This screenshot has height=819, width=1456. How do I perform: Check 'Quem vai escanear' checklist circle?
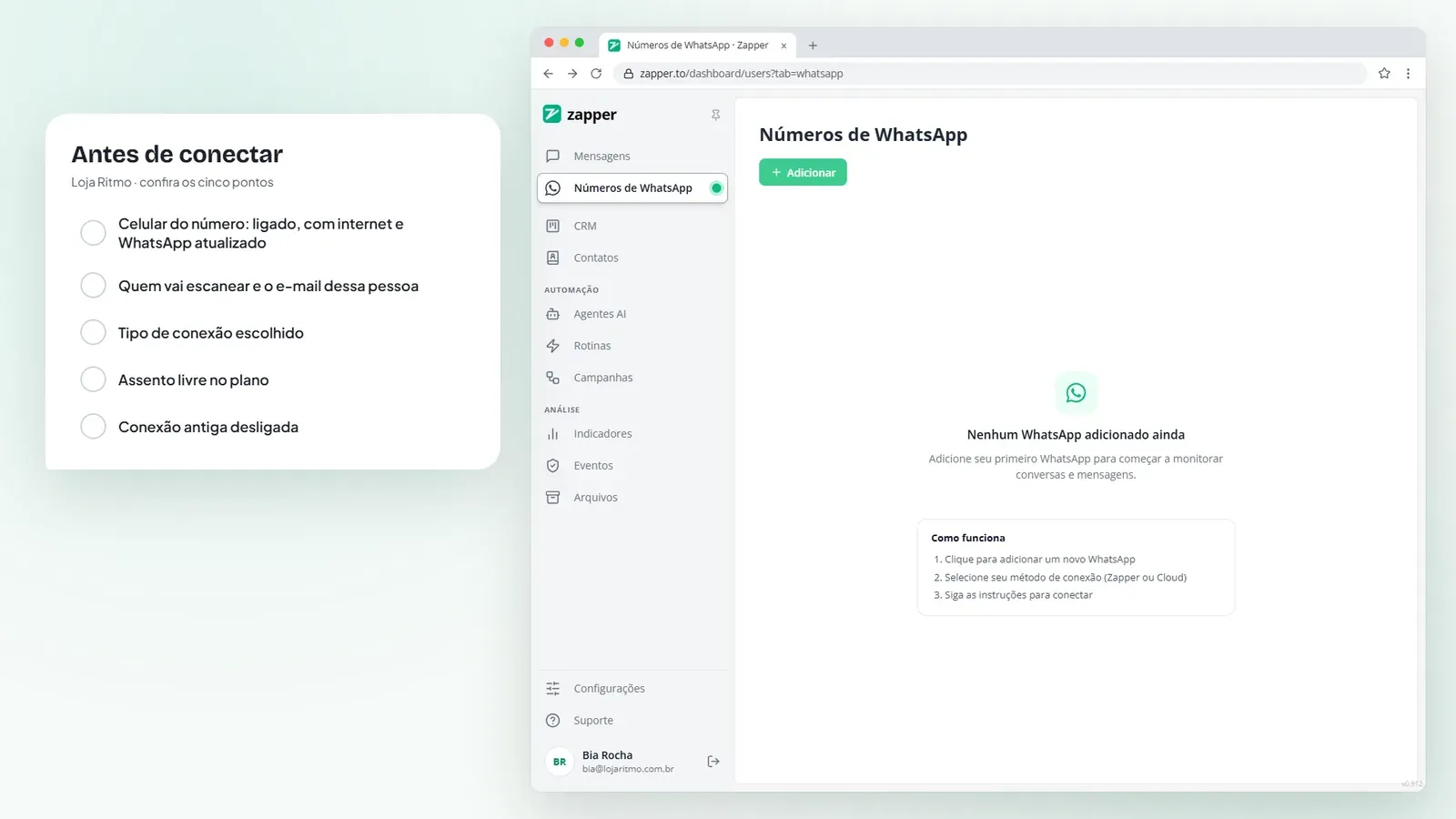point(93,286)
